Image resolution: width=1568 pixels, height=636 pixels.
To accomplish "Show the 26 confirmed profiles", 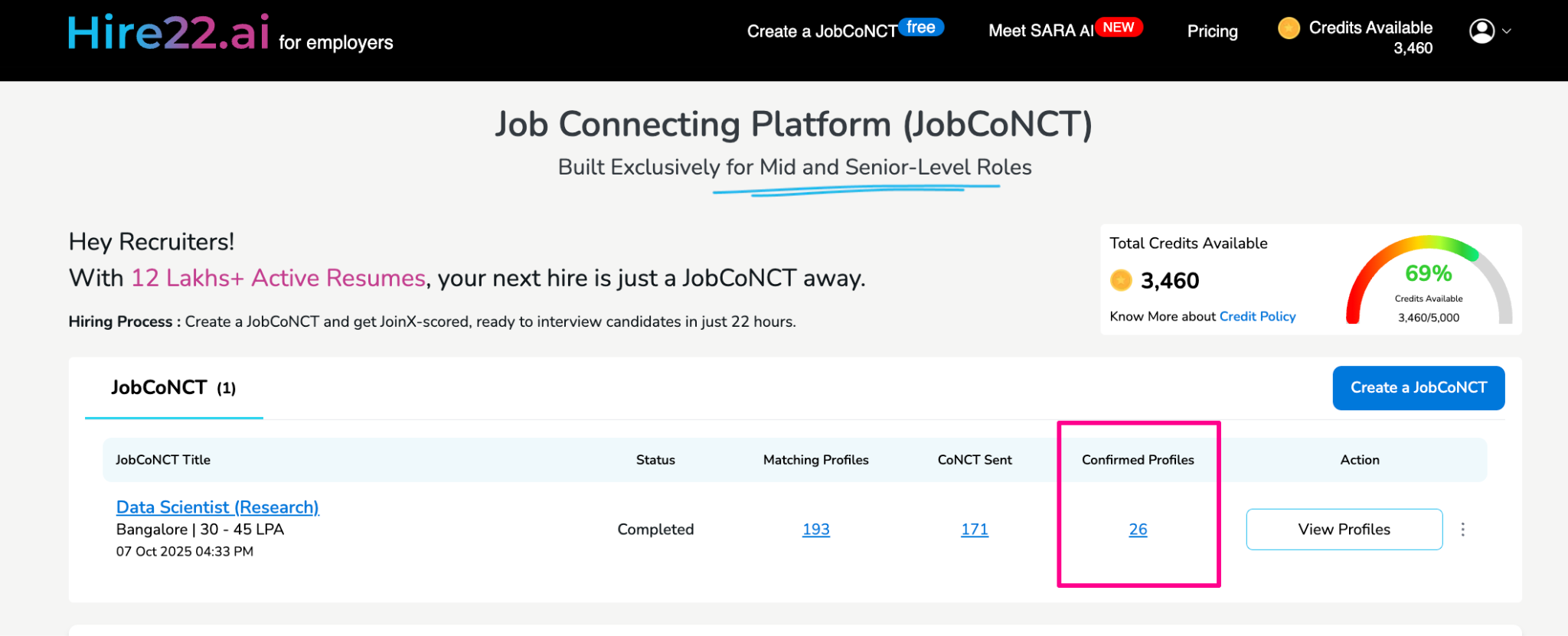I will click(1138, 530).
